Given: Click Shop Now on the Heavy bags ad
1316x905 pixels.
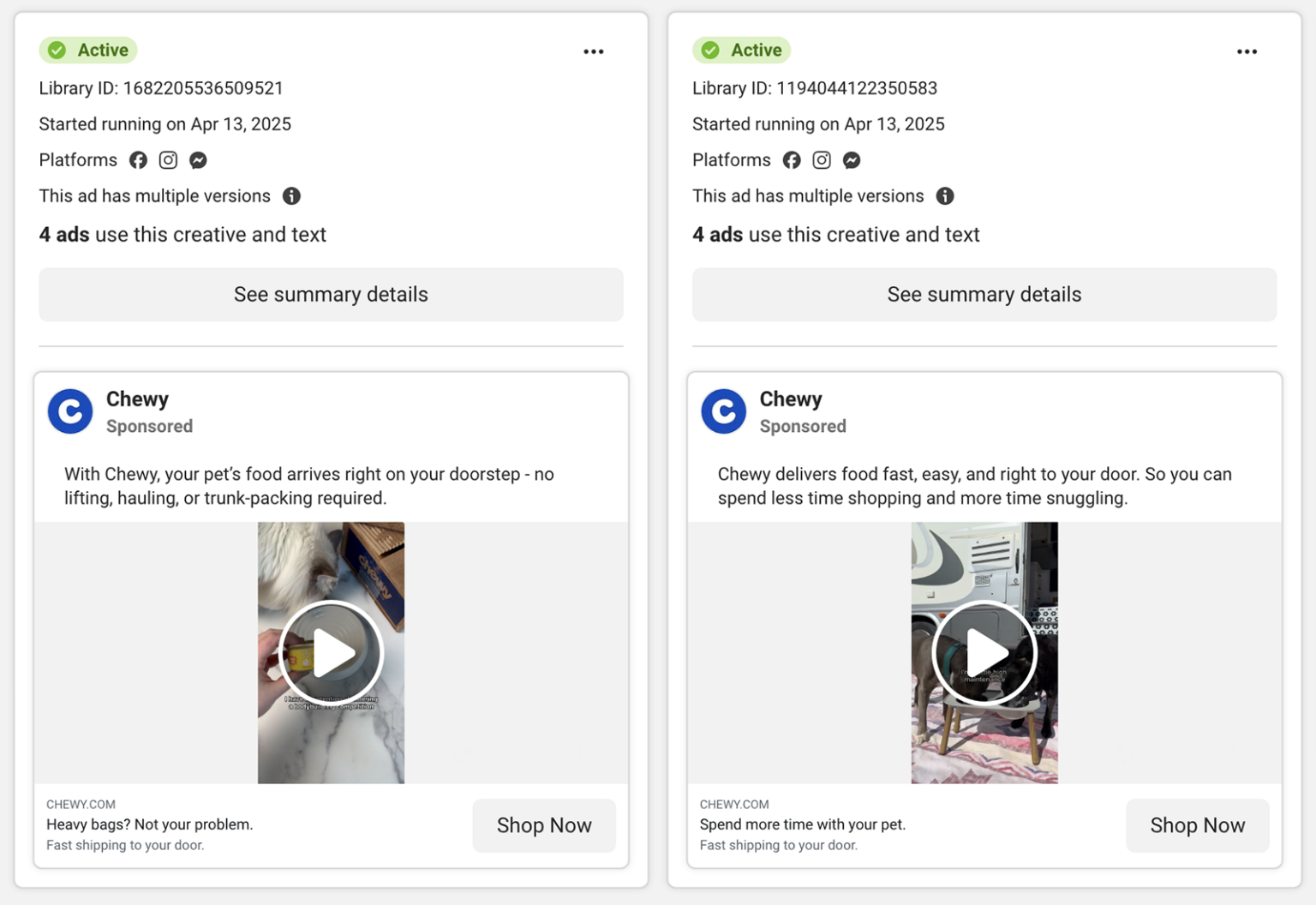Looking at the screenshot, I should coord(544,825).
